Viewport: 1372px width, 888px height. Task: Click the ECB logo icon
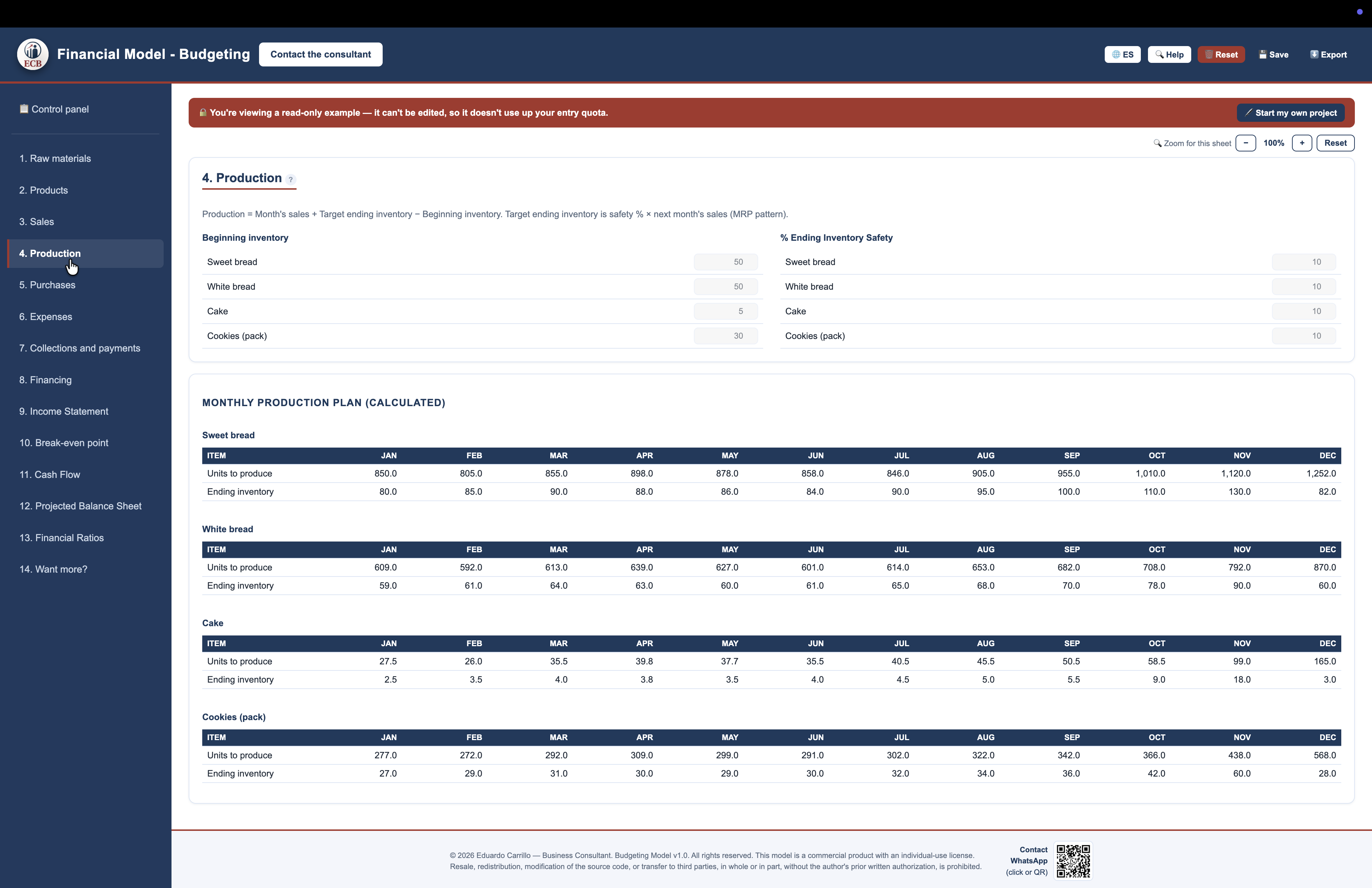point(33,54)
